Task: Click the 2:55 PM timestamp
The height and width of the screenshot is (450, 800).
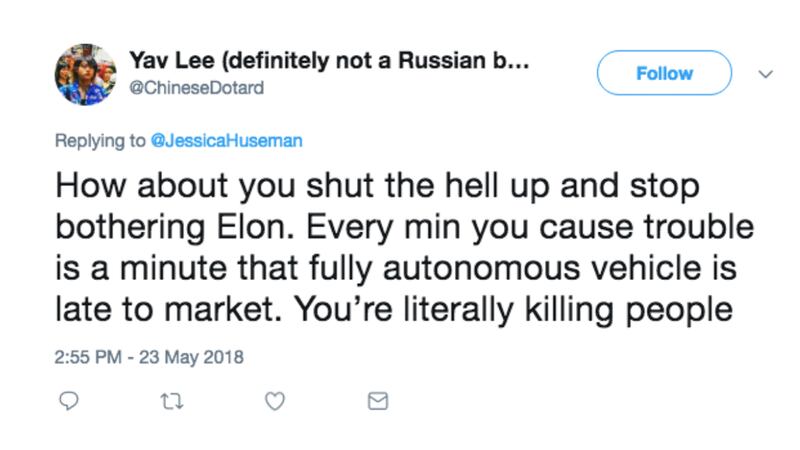Action: pyautogui.click(x=89, y=356)
